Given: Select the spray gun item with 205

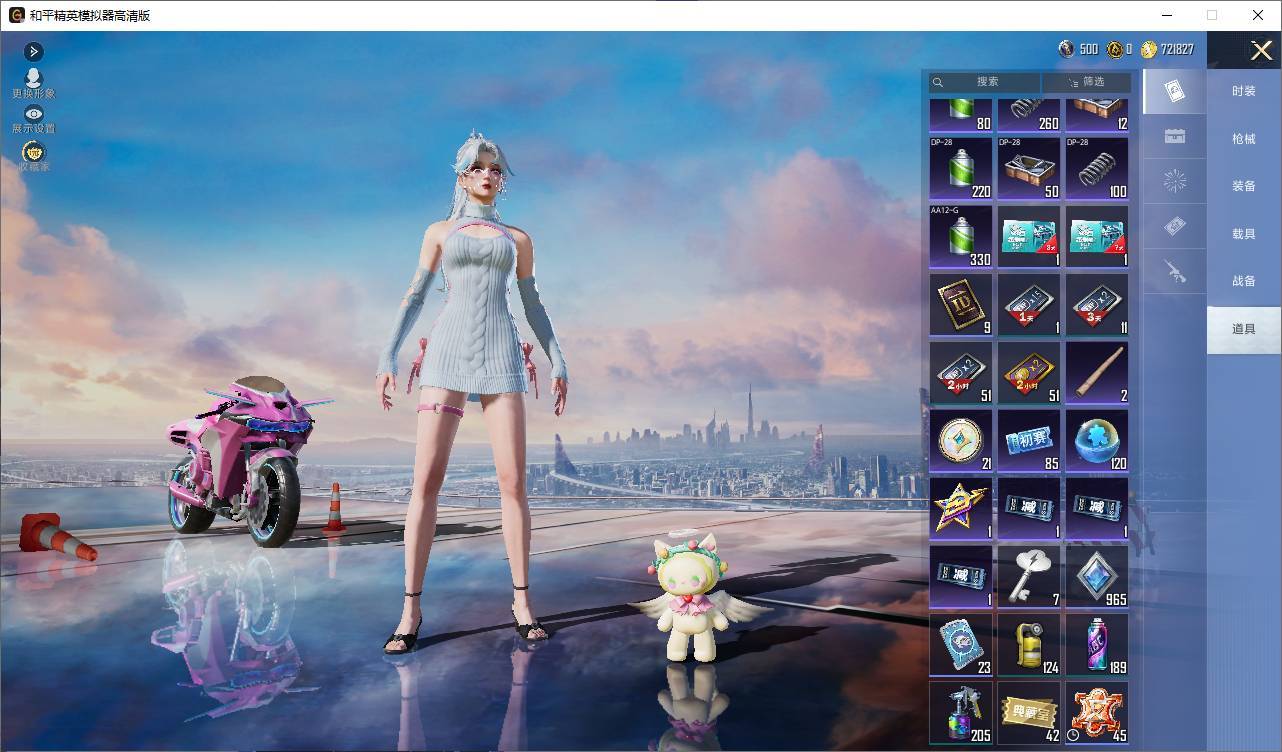Looking at the screenshot, I should tap(961, 712).
